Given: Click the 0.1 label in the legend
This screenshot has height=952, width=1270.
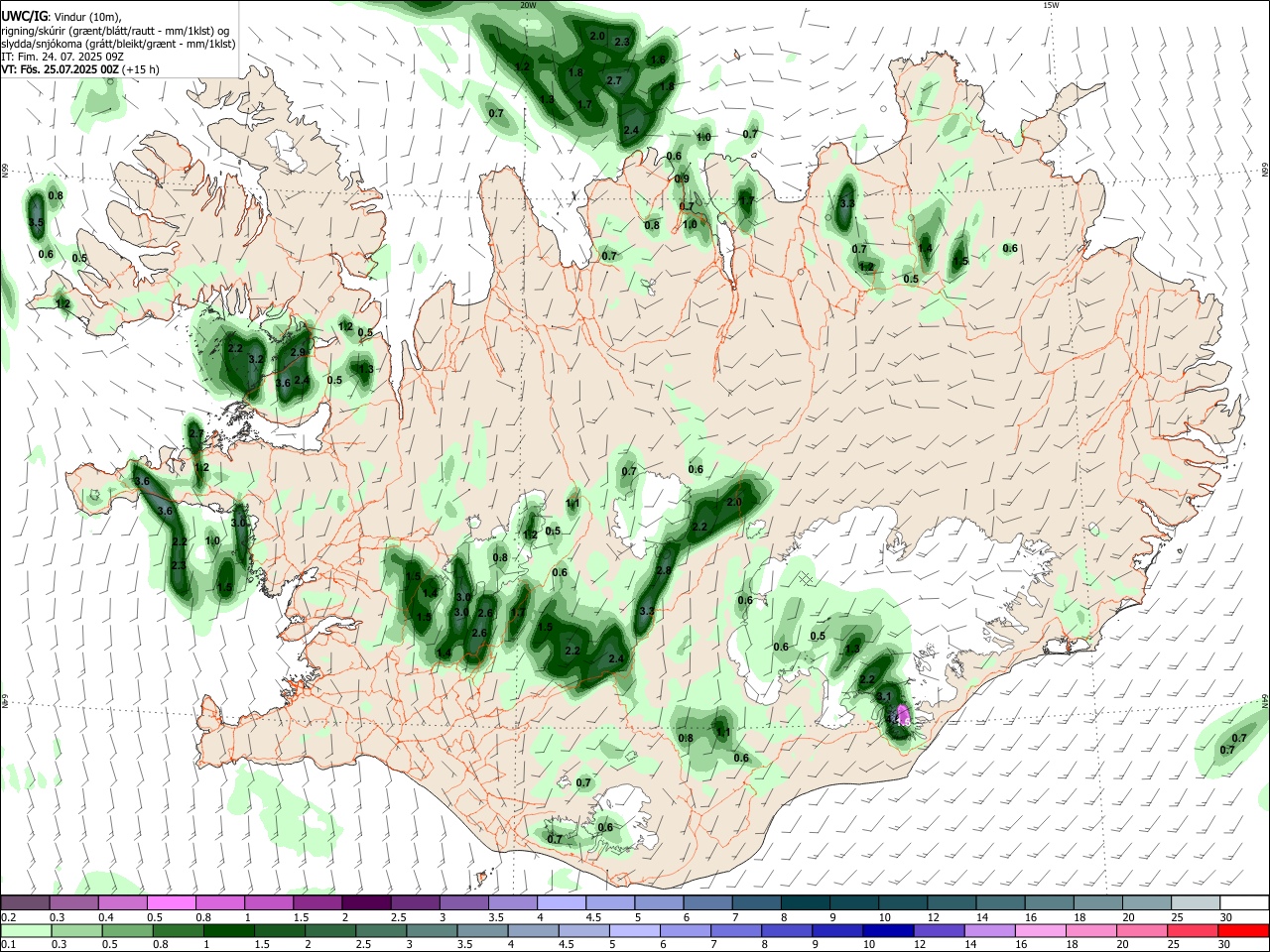Looking at the screenshot, I should (x=8, y=945).
